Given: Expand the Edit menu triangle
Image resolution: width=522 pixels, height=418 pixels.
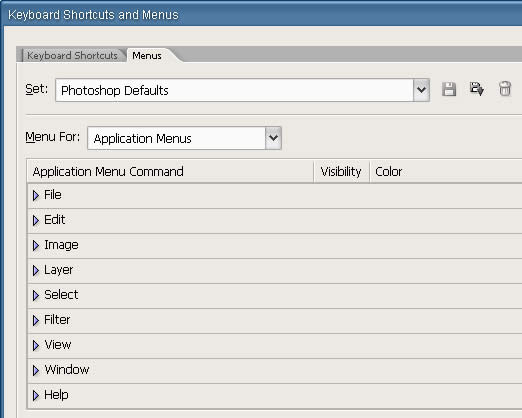Looking at the screenshot, I should (x=36, y=220).
